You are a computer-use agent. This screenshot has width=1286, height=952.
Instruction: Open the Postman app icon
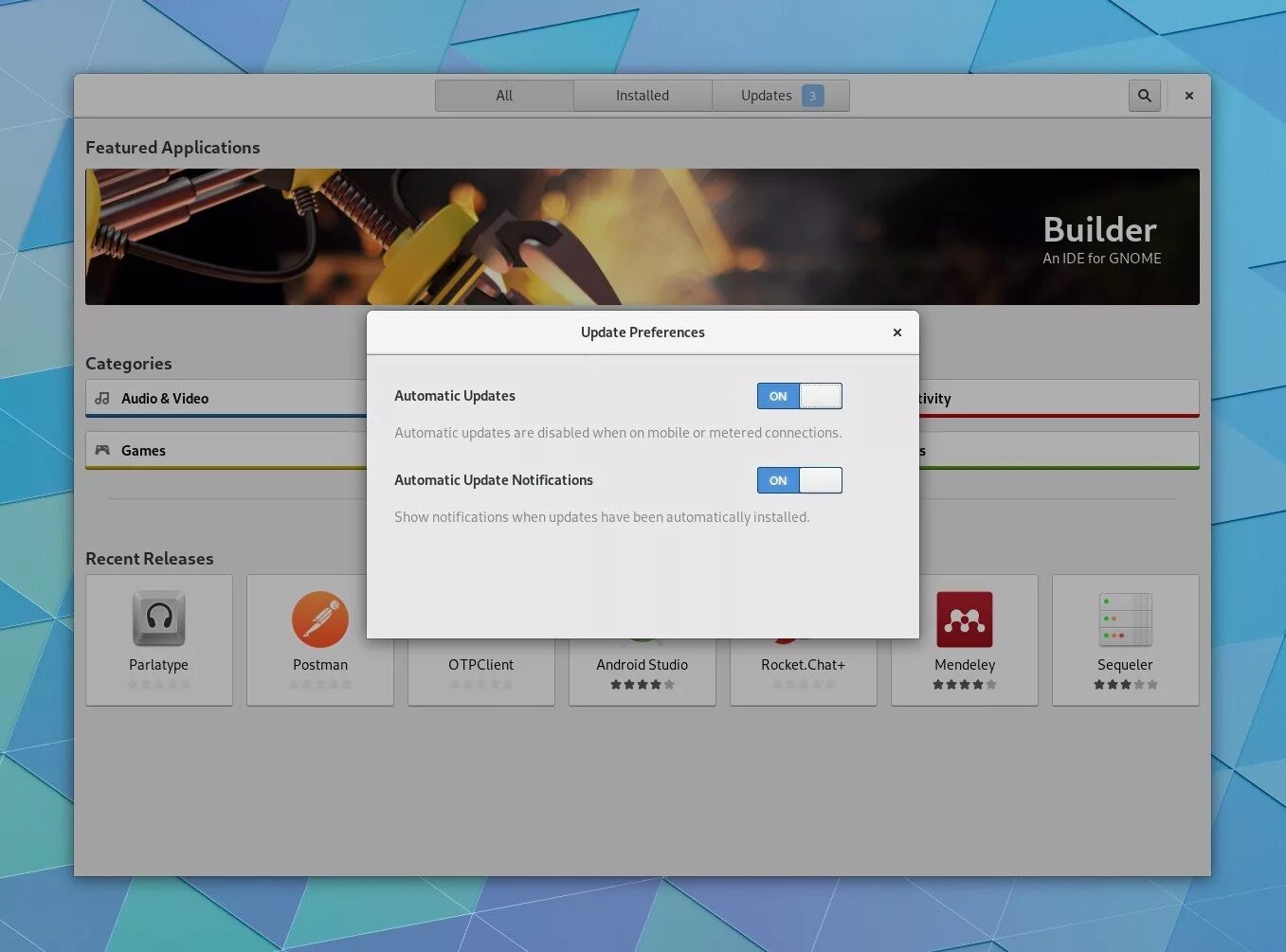(x=320, y=619)
